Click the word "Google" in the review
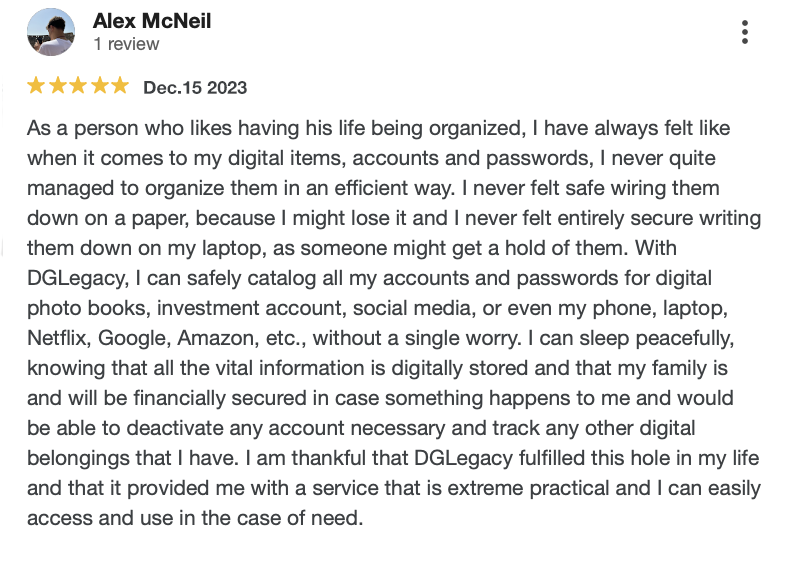The height and width of the screenshot is (562, 786). pyautogui.click(x=134, y=338)
